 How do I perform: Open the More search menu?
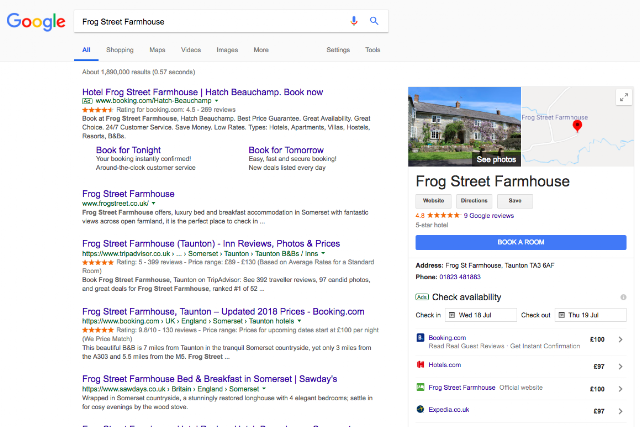click(261, 50)
